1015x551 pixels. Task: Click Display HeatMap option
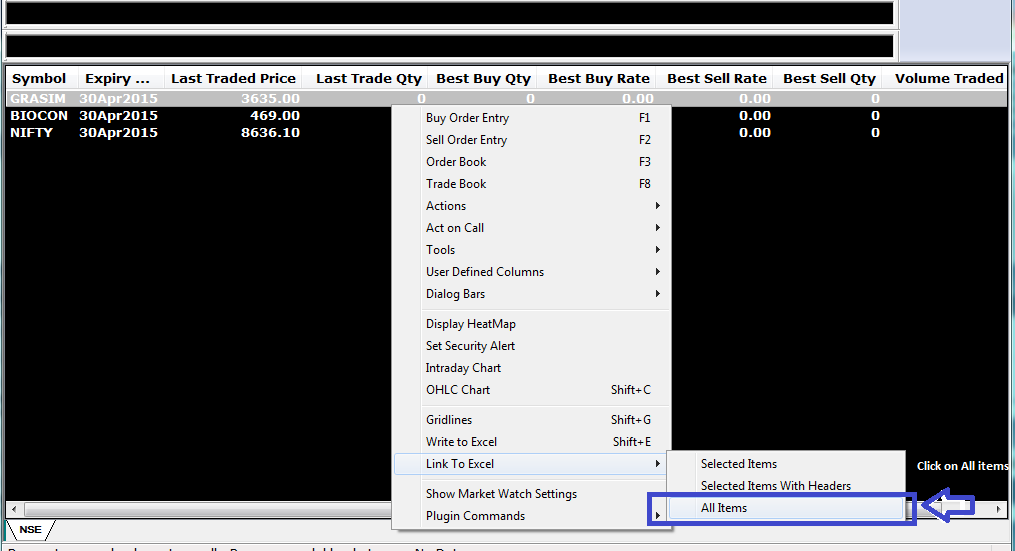(x=470, y=324)
